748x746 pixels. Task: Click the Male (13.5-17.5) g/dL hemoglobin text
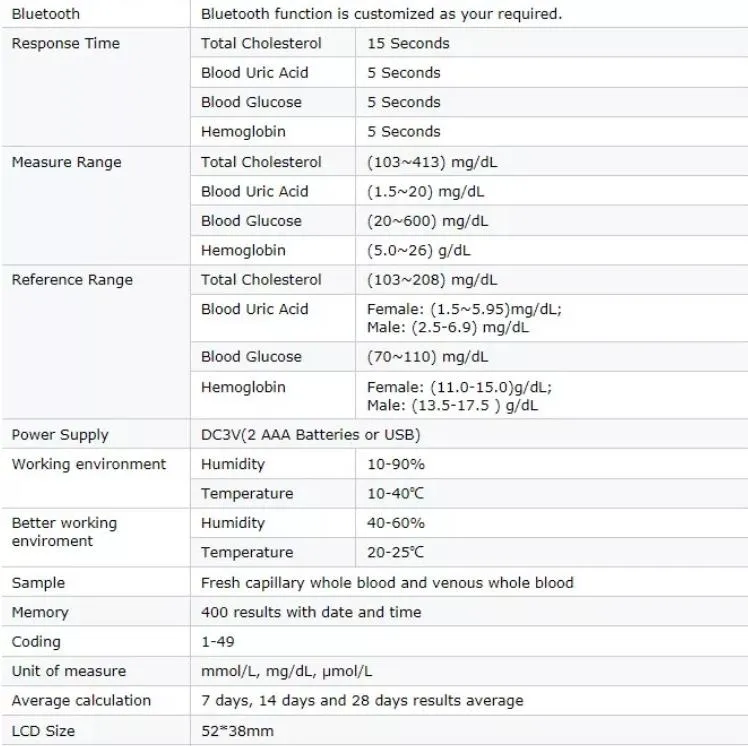(x=452, y=406)
